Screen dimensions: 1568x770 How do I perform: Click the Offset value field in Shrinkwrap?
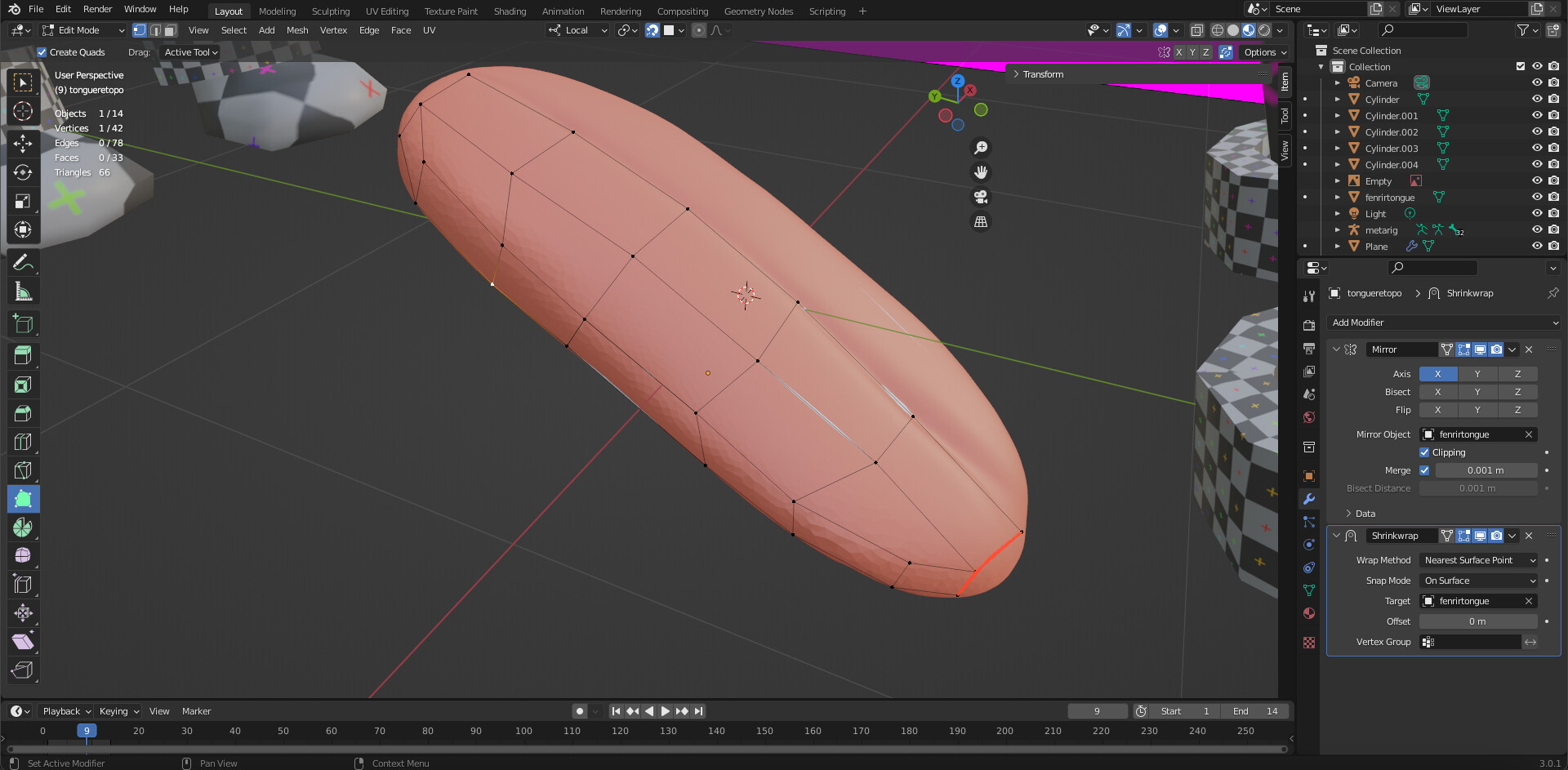click(1477, 621)
